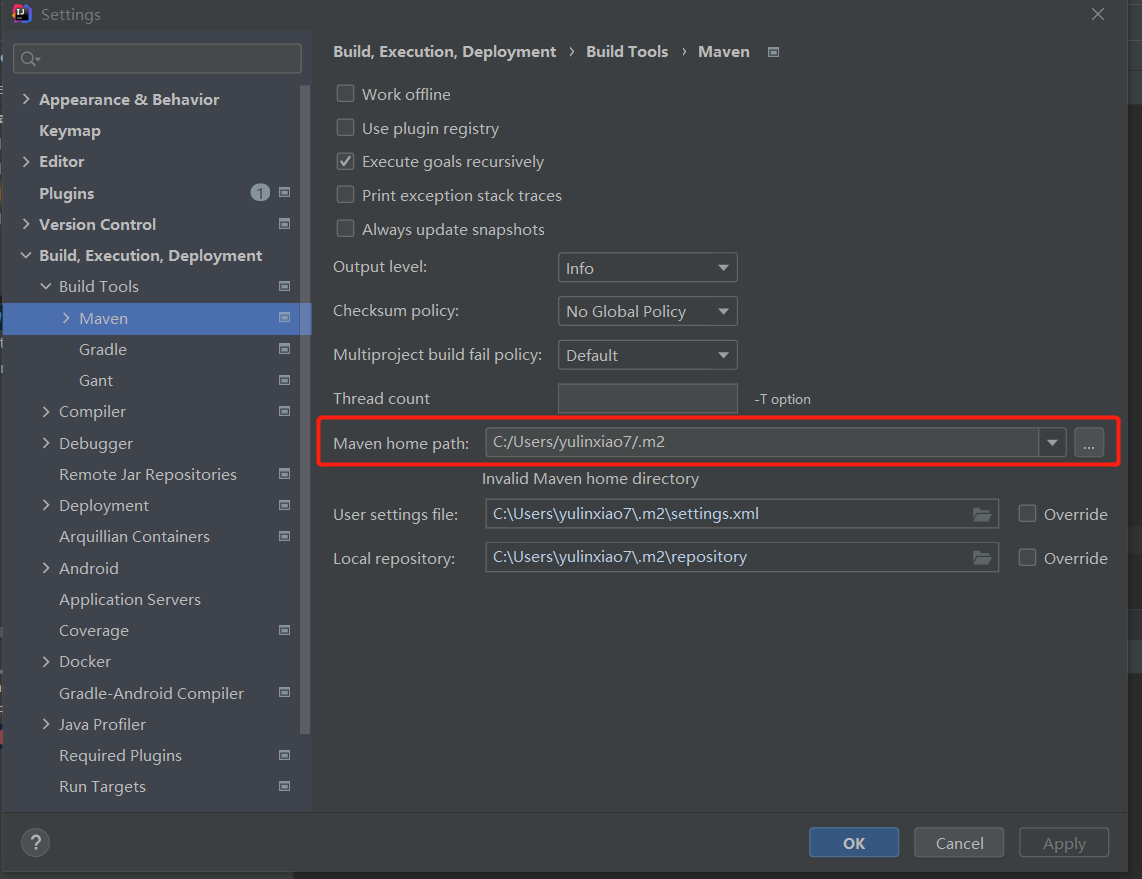Image resolution: width=1142 pixels, height=879 pixels.
Task: Enable Print exception stack traces
Action: 345,195
